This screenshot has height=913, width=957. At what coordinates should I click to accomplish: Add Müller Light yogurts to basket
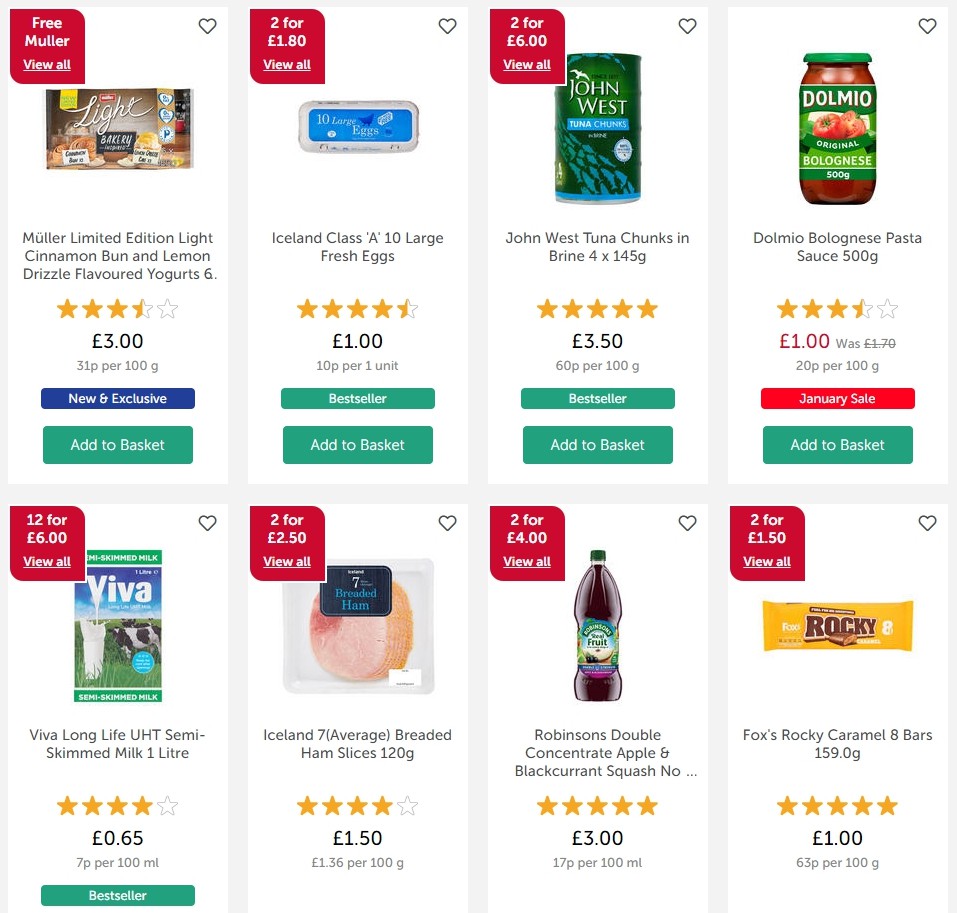pyautogui.click(x=117, y=444)
